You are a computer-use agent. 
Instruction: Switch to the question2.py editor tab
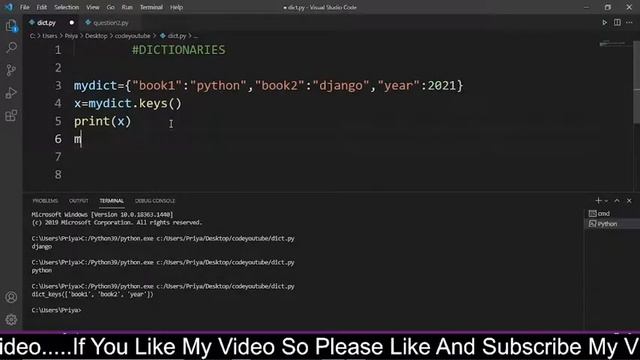click(x=111, y=23)
